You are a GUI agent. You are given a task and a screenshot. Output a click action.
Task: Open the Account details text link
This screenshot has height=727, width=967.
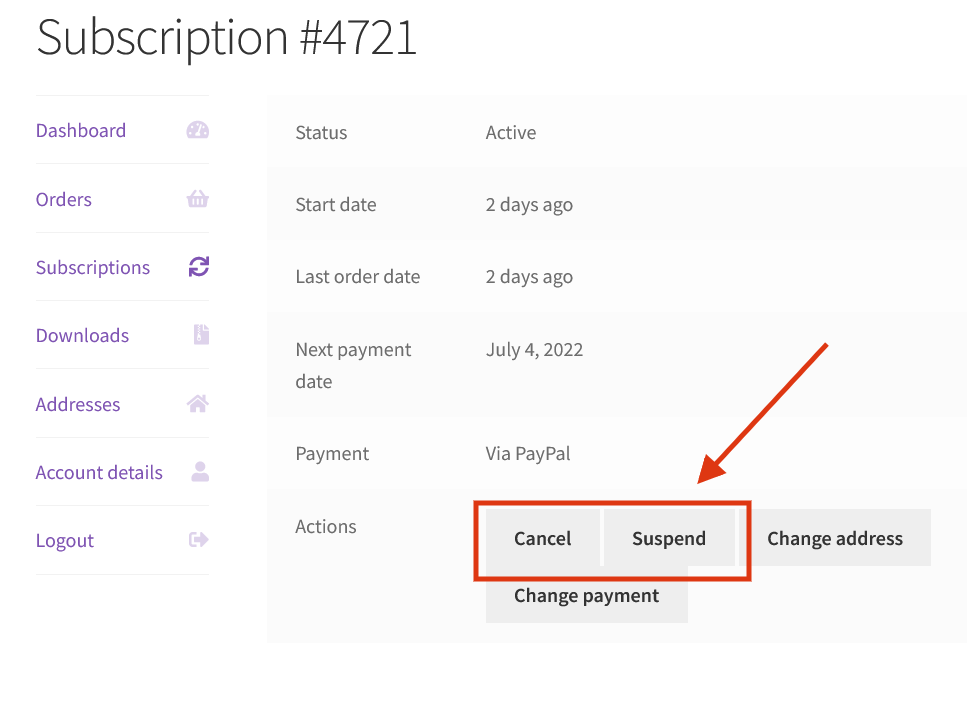pyautogui.click(x=99, y=472)
